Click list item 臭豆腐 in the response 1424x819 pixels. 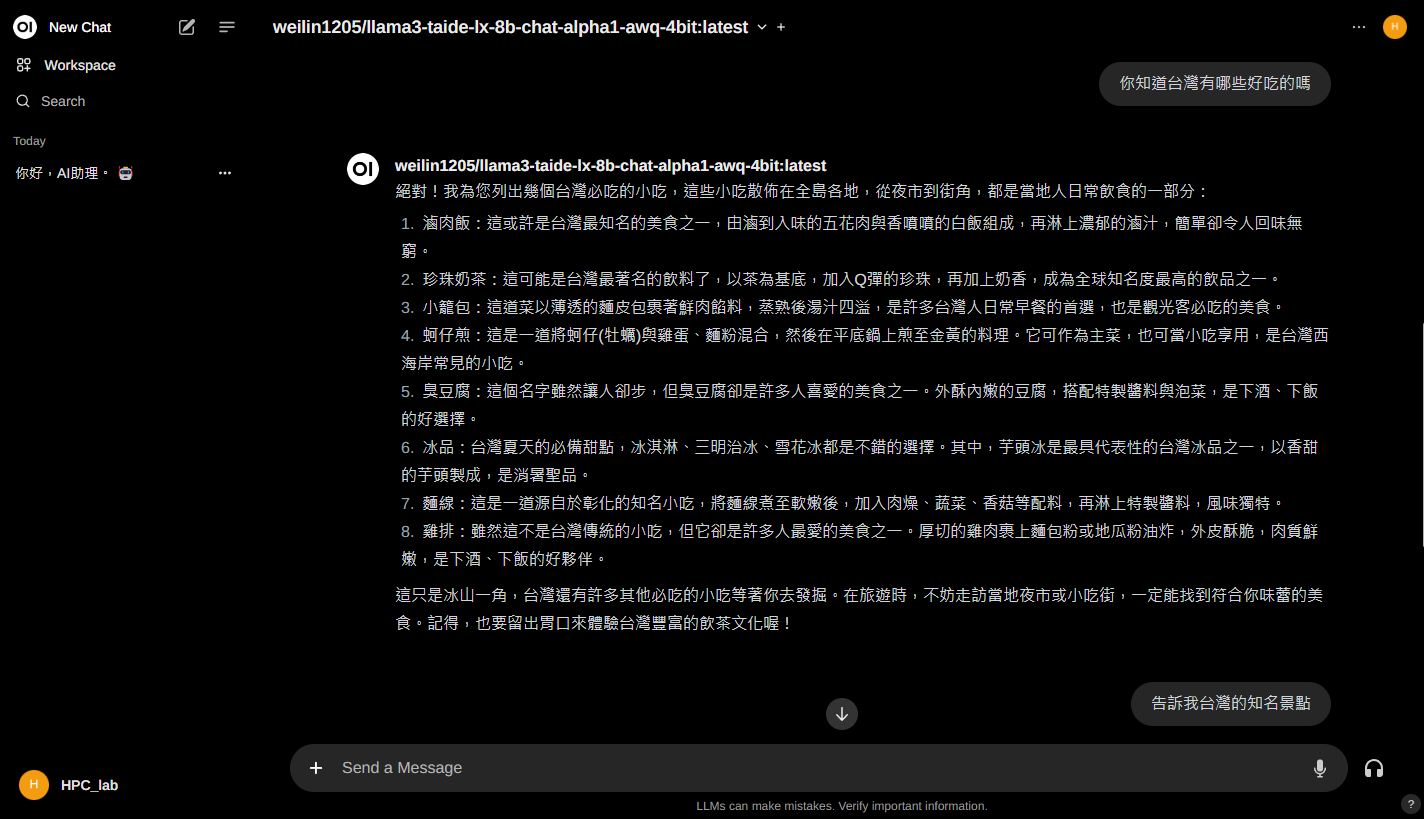(863, 405)
